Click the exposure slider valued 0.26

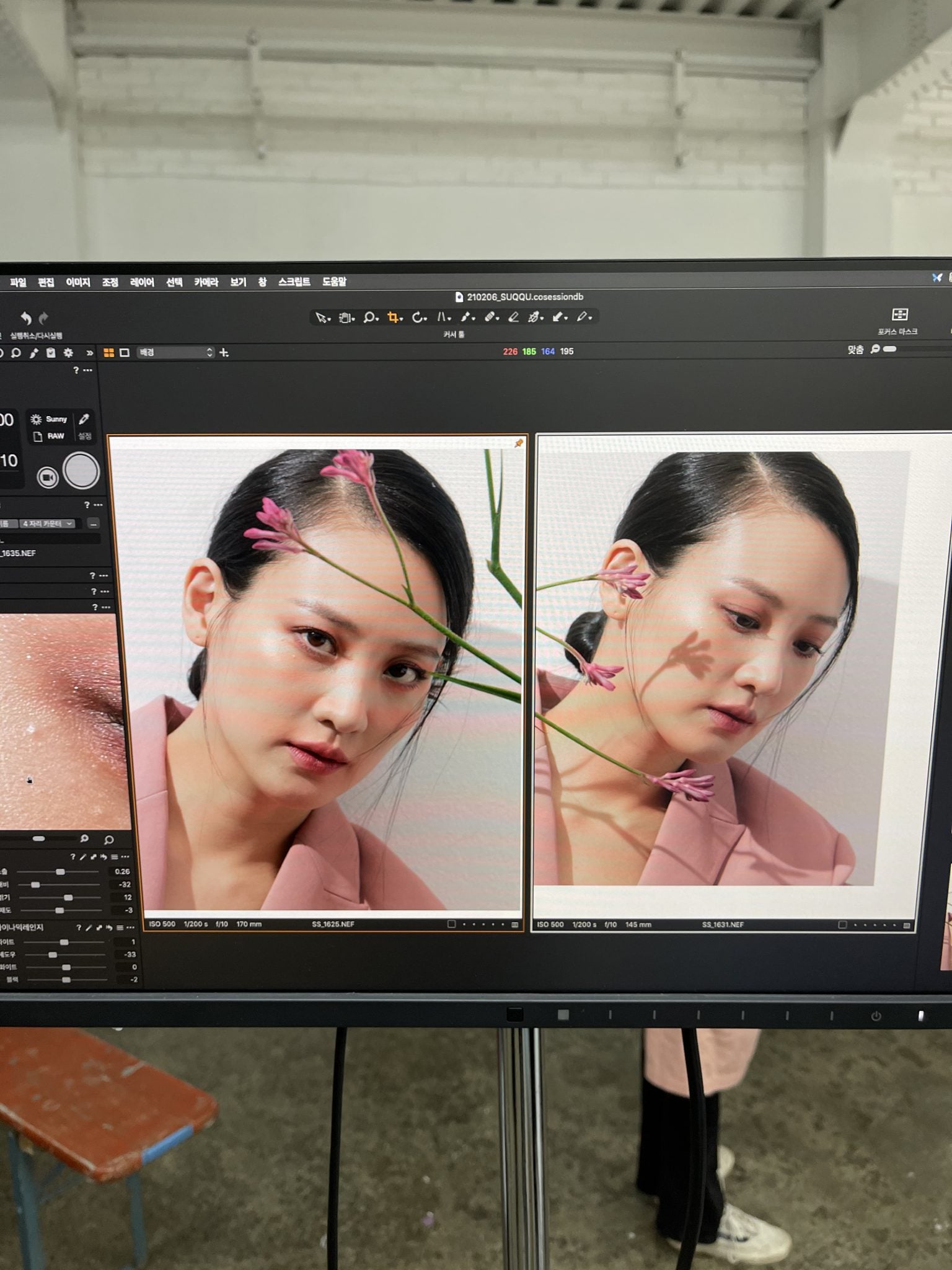[x=58, y=872]
